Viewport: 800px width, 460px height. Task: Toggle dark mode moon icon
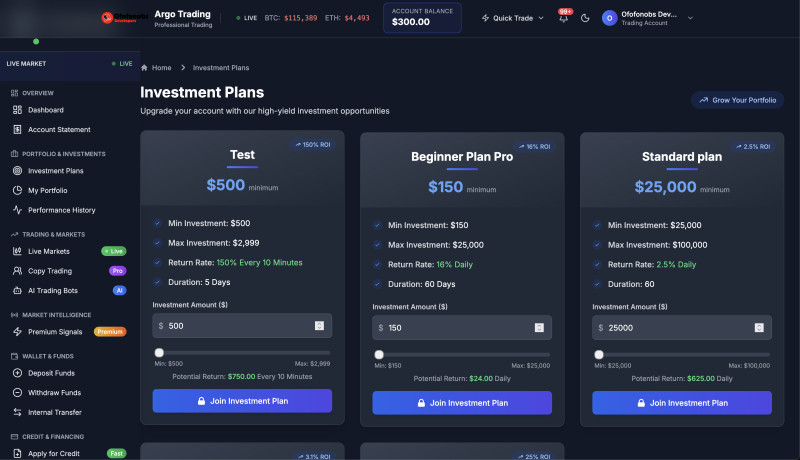tap(585, 18)
